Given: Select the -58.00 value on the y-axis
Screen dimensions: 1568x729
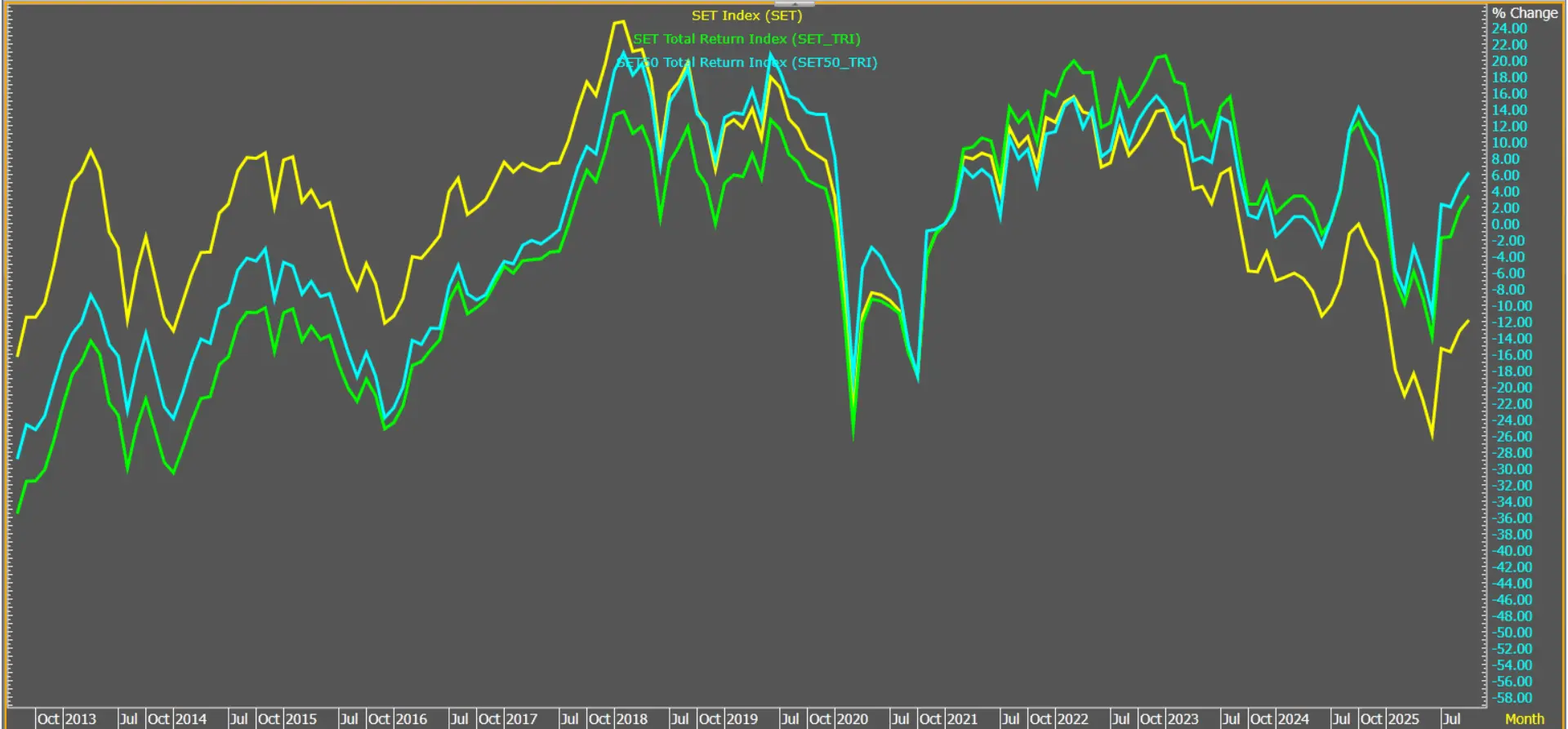Looking at the screenshot, I should tap(1512, 698).
